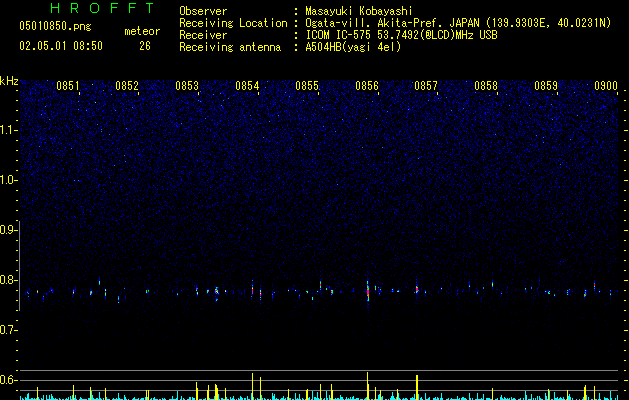Click the 0.8 kHz frequency label
Viewport: 629px width, 400px height.
coord(8,280)
